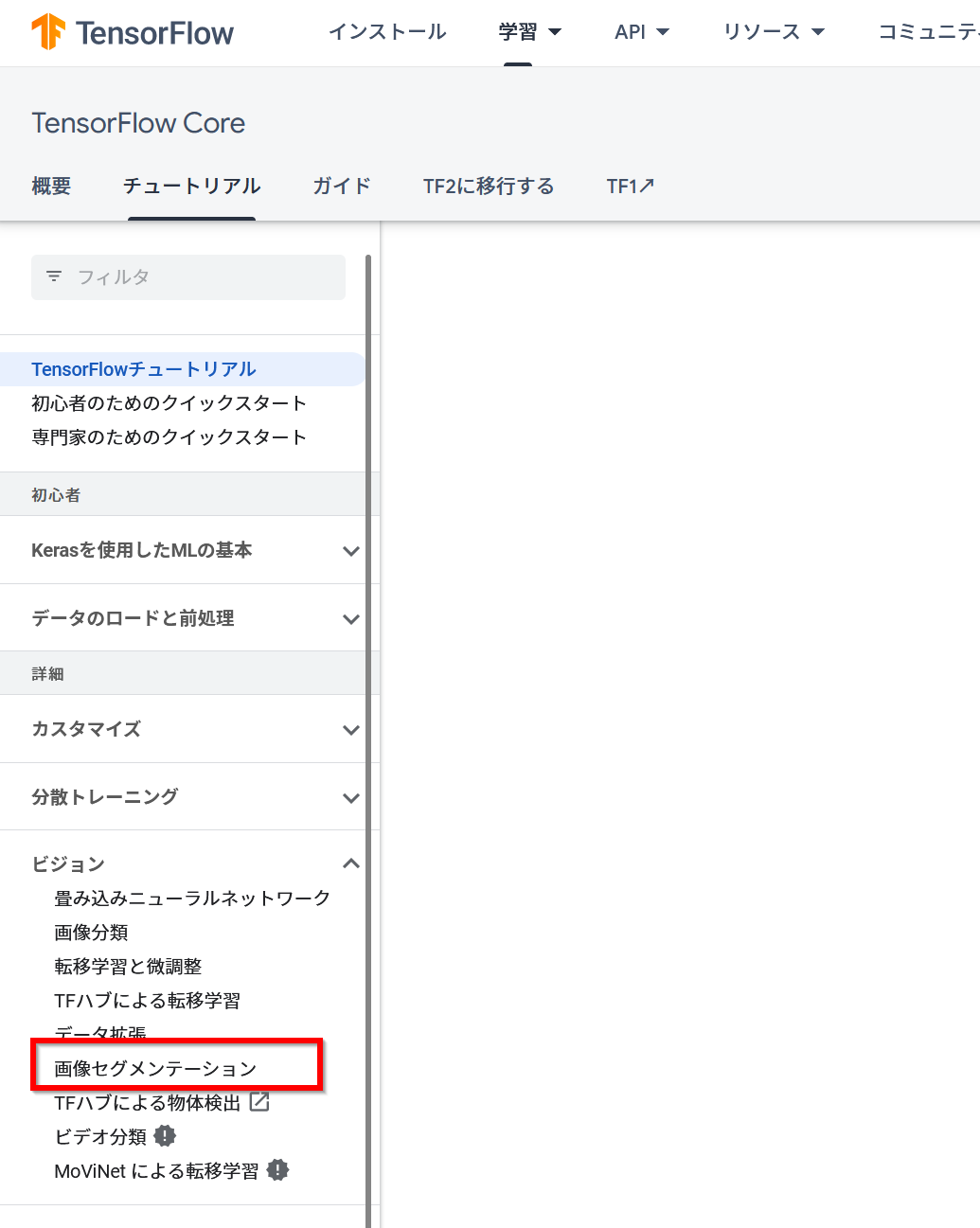Open the TF1 external tab
980x1228 pixels.
tap(631, 187)
